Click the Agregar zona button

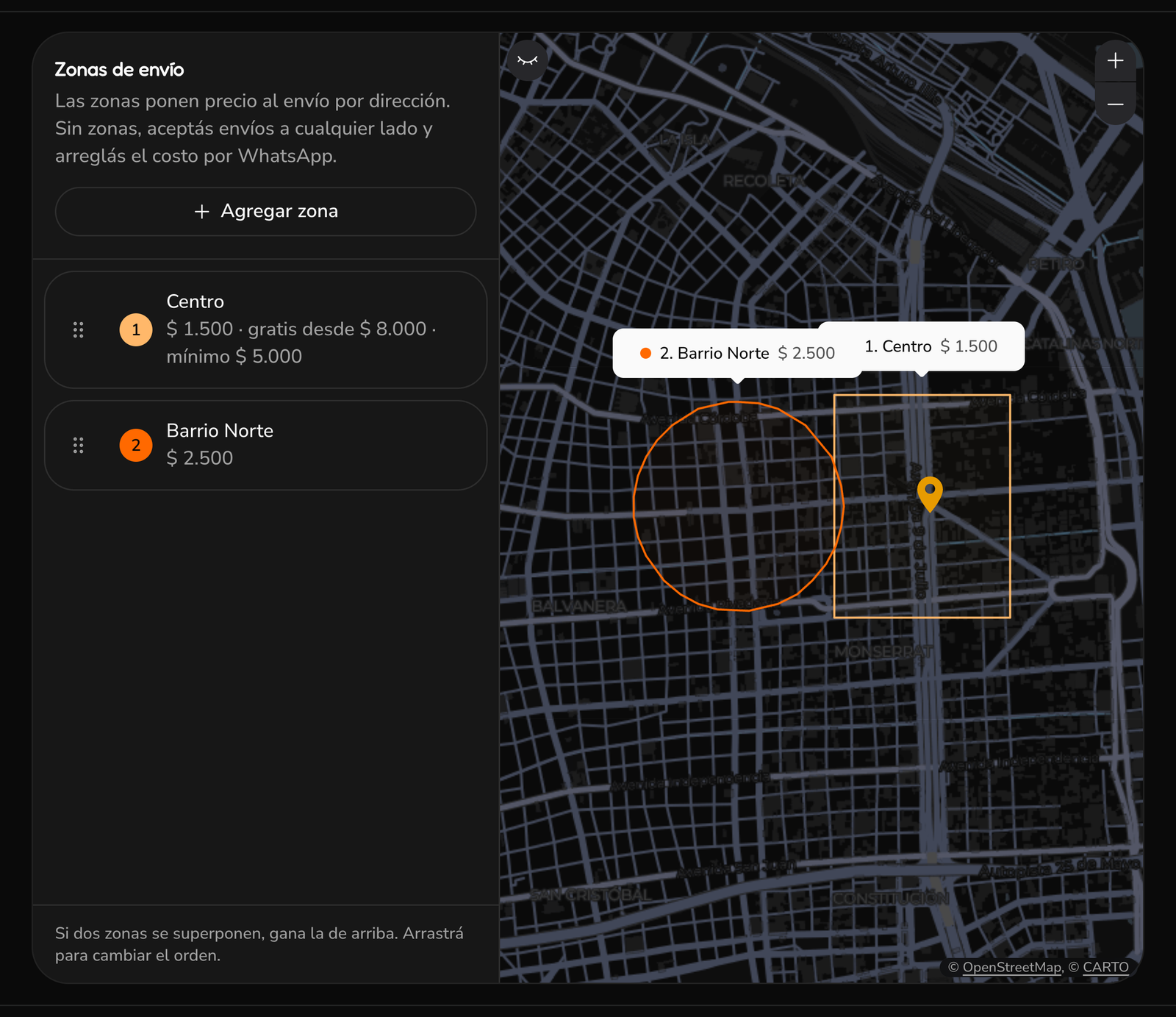click(265, 212)
